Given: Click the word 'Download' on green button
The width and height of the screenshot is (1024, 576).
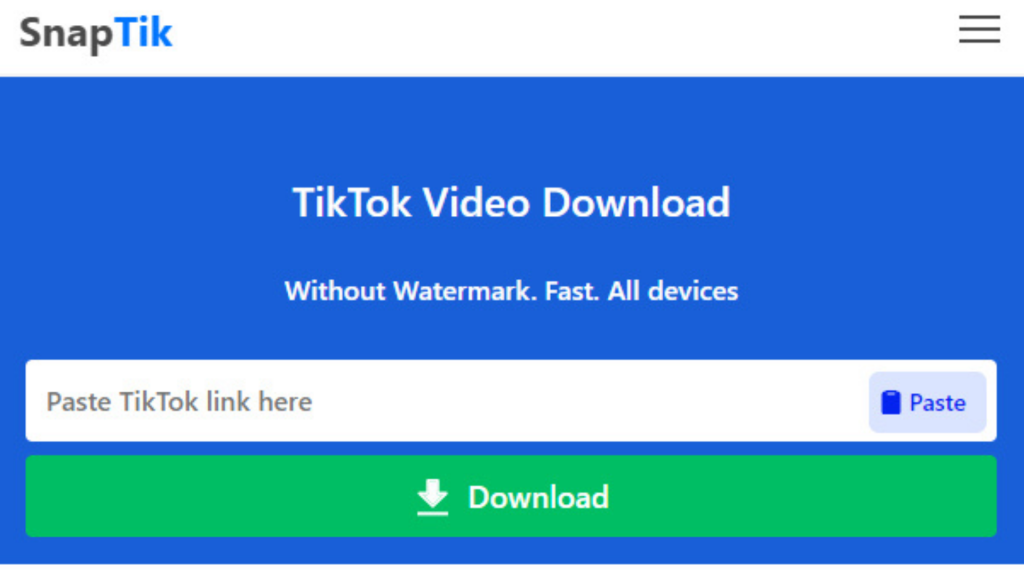Looking at the screenshot, I should click(539, 498).
